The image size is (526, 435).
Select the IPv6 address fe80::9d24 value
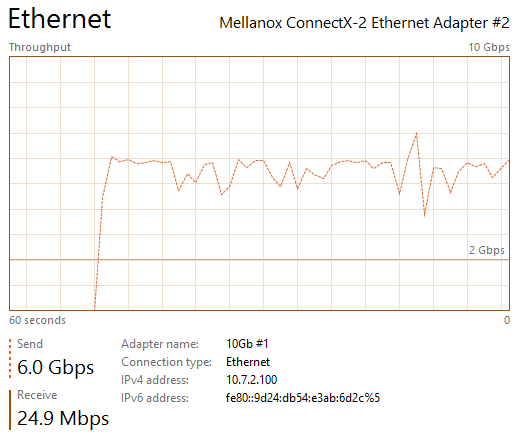click(303, 398)
